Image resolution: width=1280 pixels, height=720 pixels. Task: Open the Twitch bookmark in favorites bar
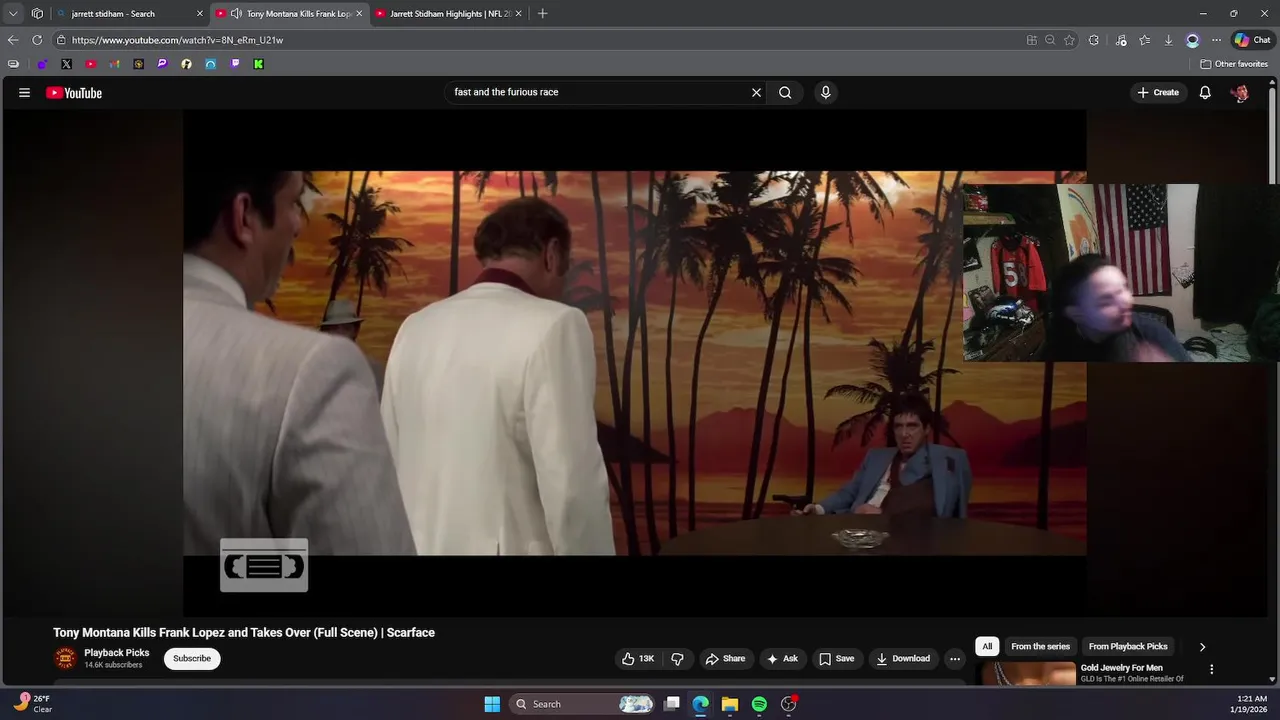coord(234,64)
